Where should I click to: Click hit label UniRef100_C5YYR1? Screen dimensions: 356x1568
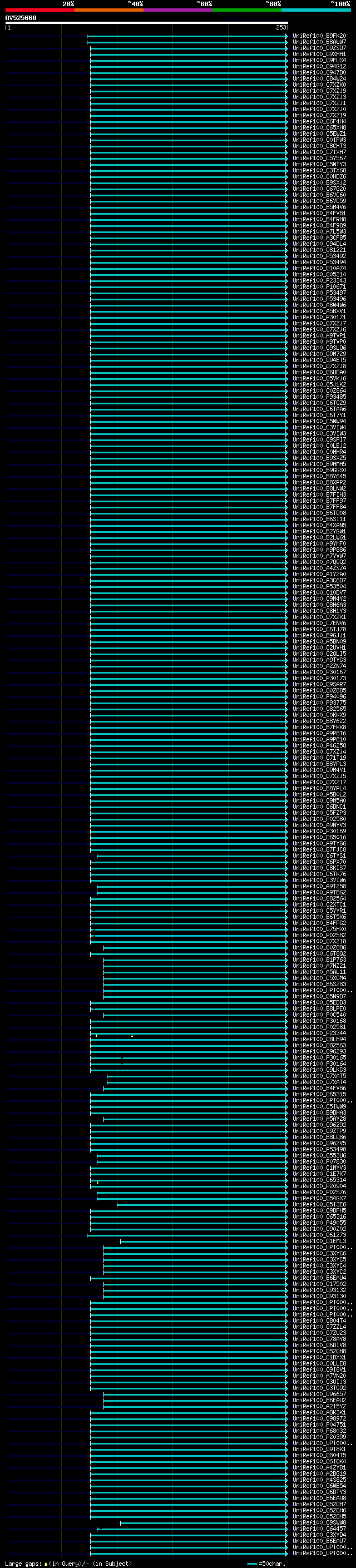pyautogui.click(x=319, y=911)
